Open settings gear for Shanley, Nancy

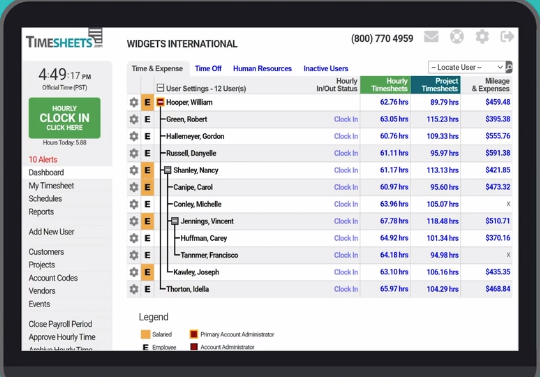(x=134, y=170)
